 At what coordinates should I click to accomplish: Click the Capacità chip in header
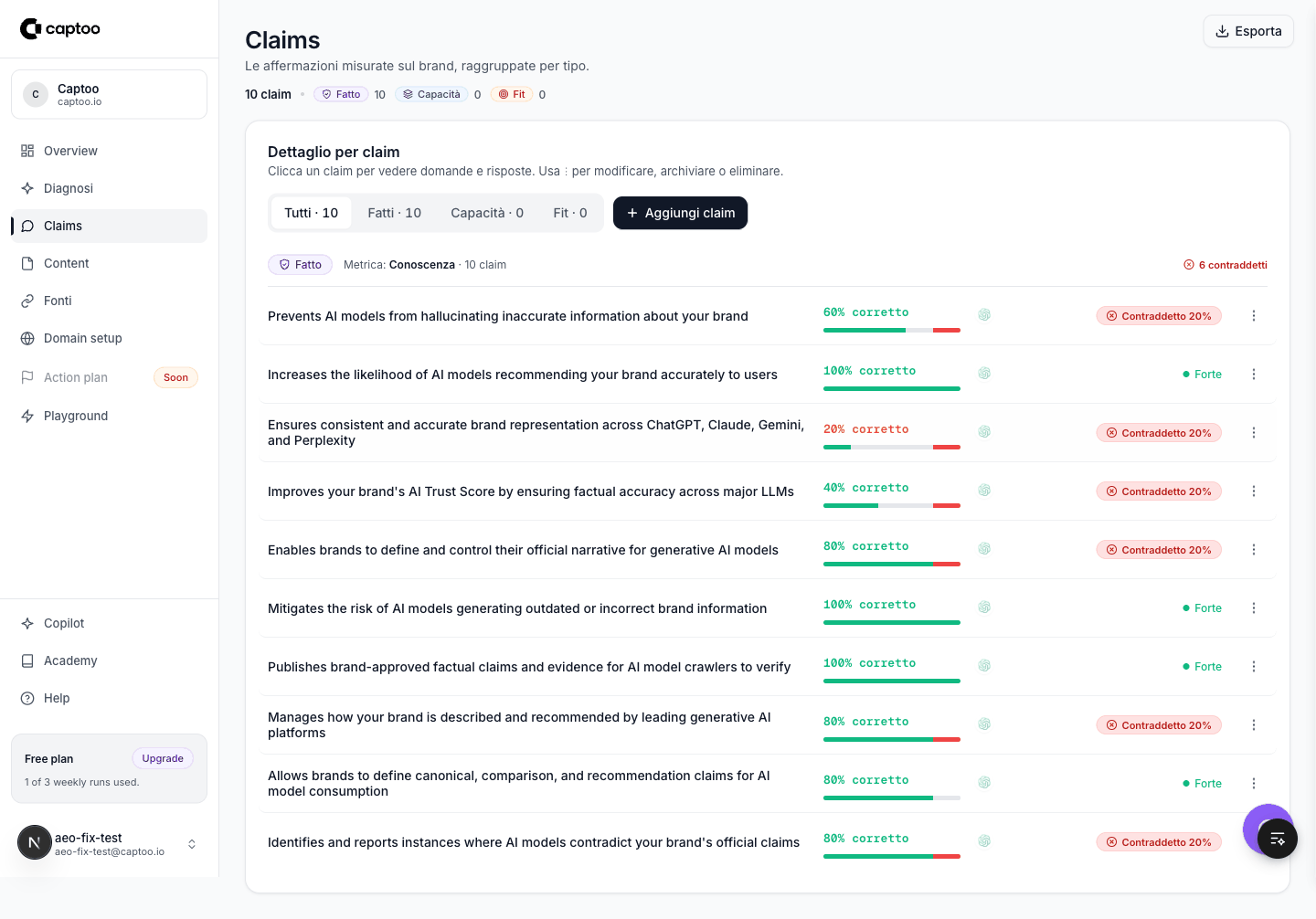pyautogui.click(x=431, y=94)
